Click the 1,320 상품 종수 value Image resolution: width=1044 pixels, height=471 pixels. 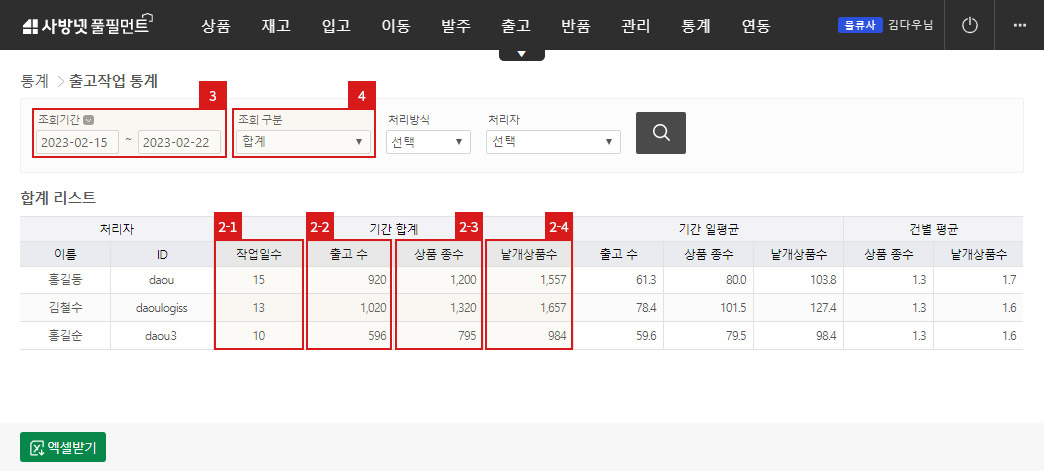pyautogui.click(x=463, y=308)
